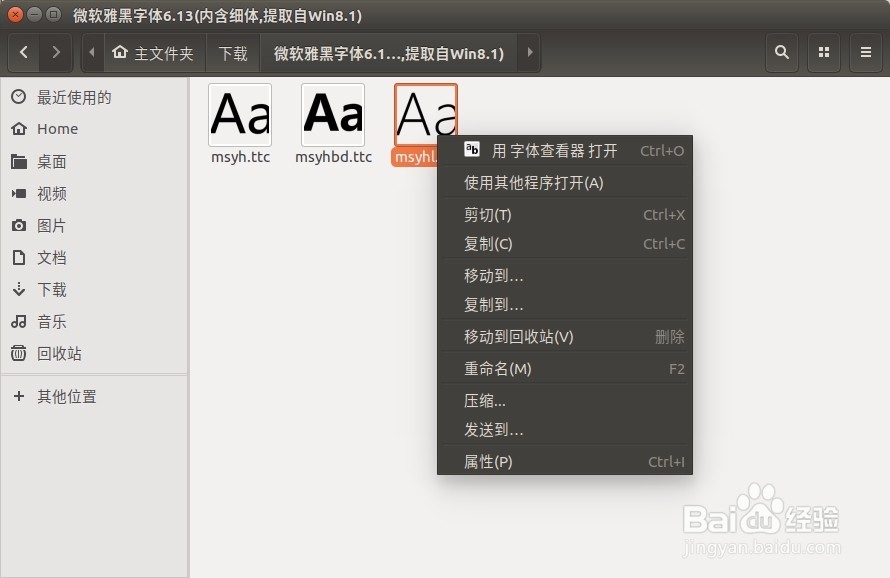Click the msyh.ttc file name
The height and width of the screenshot is (578, 890).
(x=240, y=157)
